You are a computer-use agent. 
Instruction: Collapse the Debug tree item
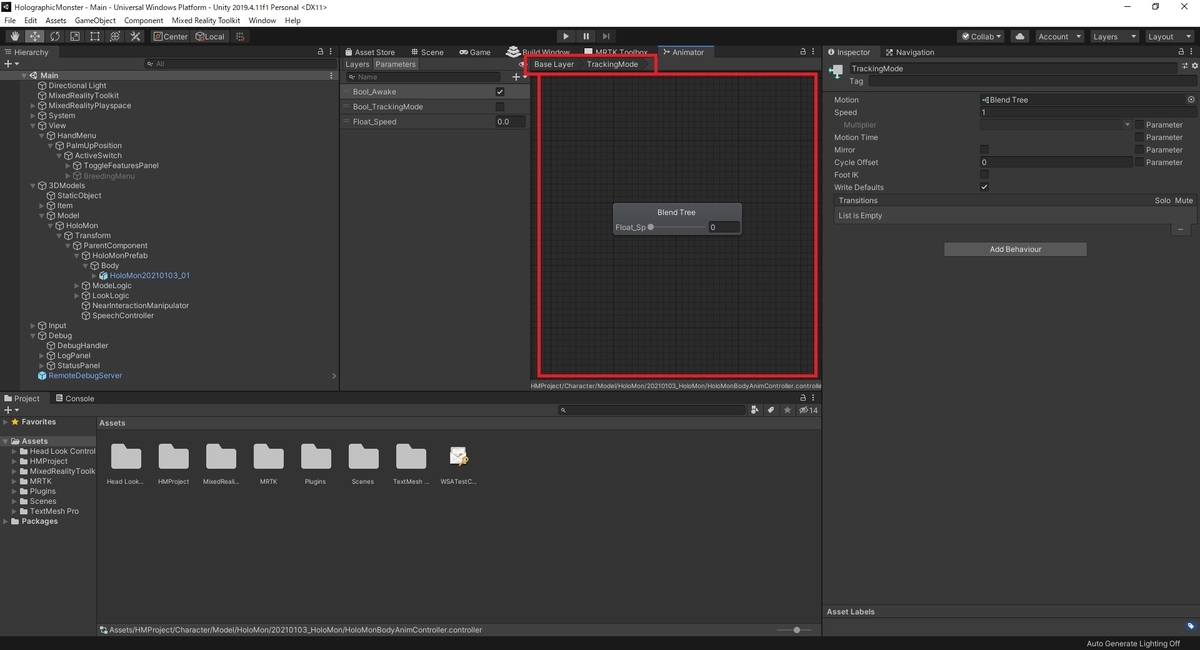[x=33, y=336]
